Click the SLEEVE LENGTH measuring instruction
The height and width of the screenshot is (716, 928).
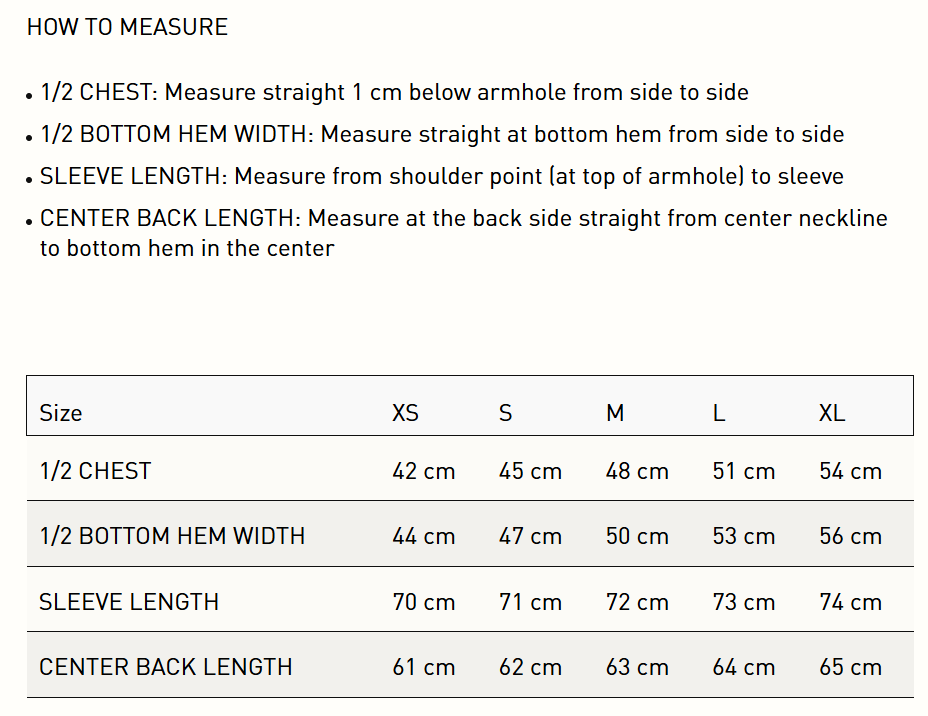(x=441, y=177)
